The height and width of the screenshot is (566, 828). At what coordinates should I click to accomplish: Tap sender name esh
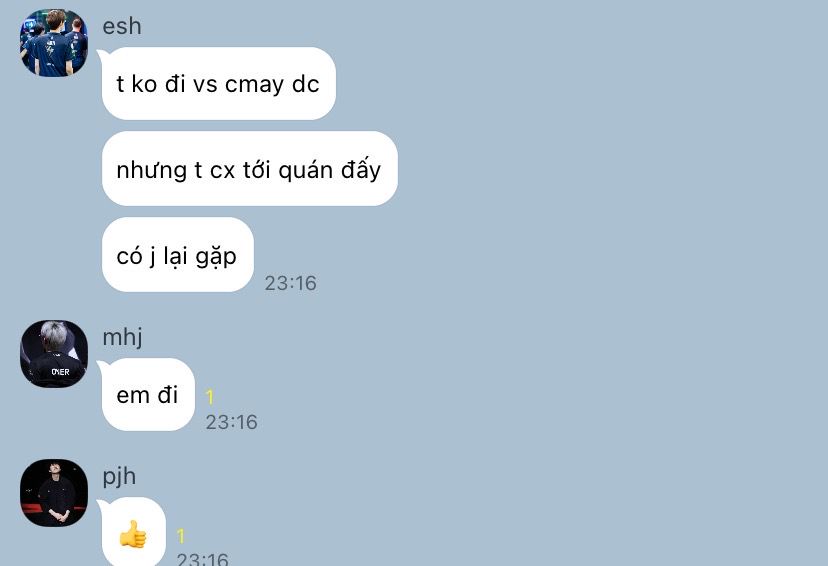[x=122, y=26]
